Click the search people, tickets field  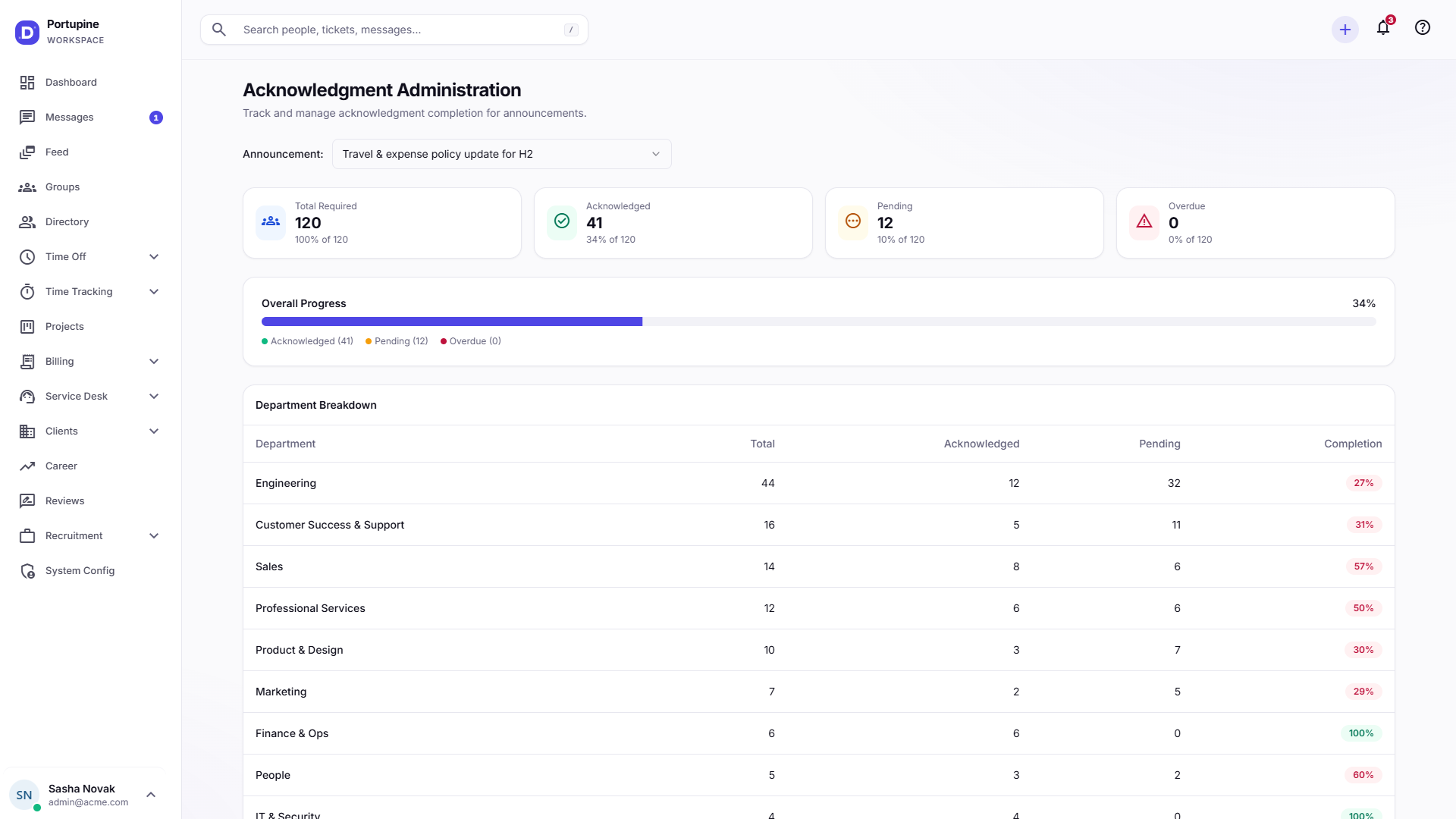[394, 30]
